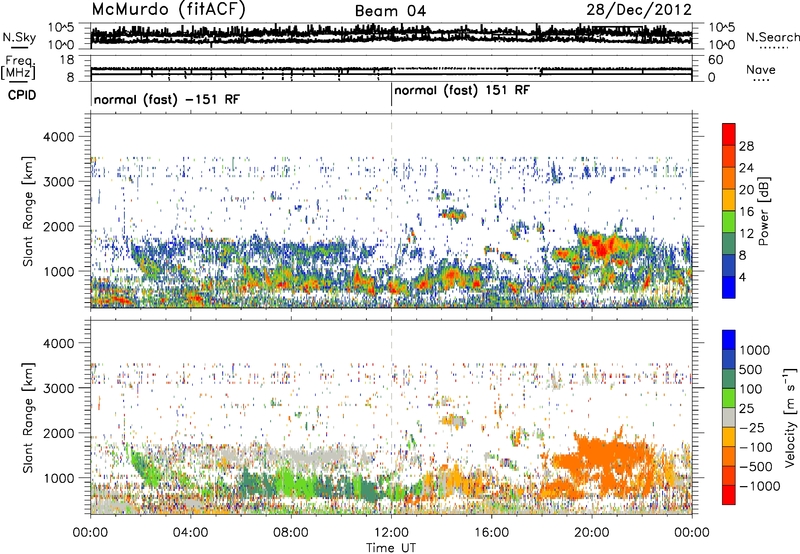Click the "-1000" Velocity colorbar value
Image resolution: width=800 pixels, height=554 pixels.
pyautogui.click(x=760, y=486)
